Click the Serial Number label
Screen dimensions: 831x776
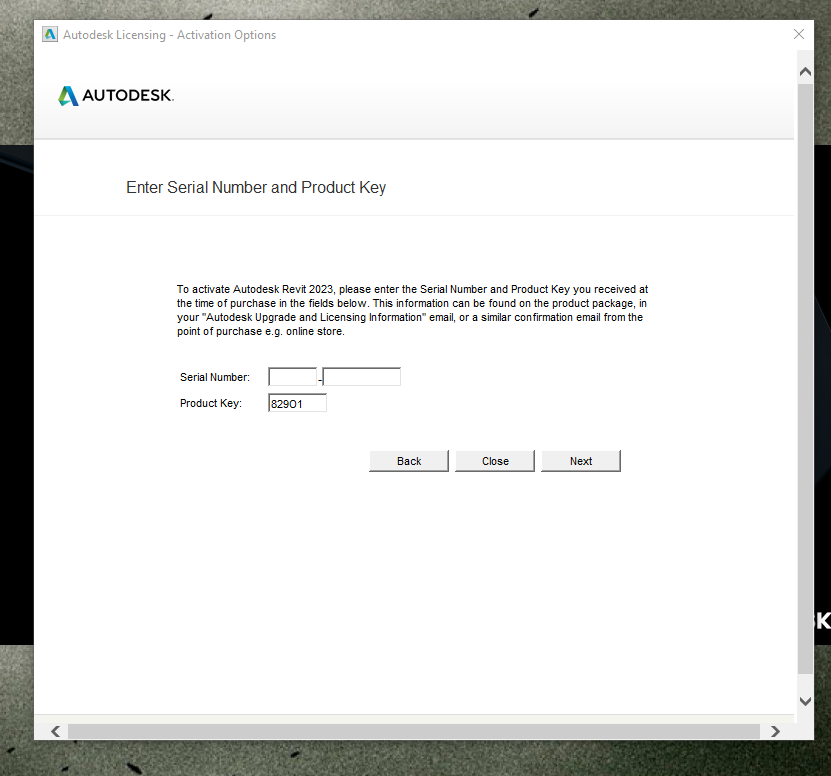coord(215,377)
